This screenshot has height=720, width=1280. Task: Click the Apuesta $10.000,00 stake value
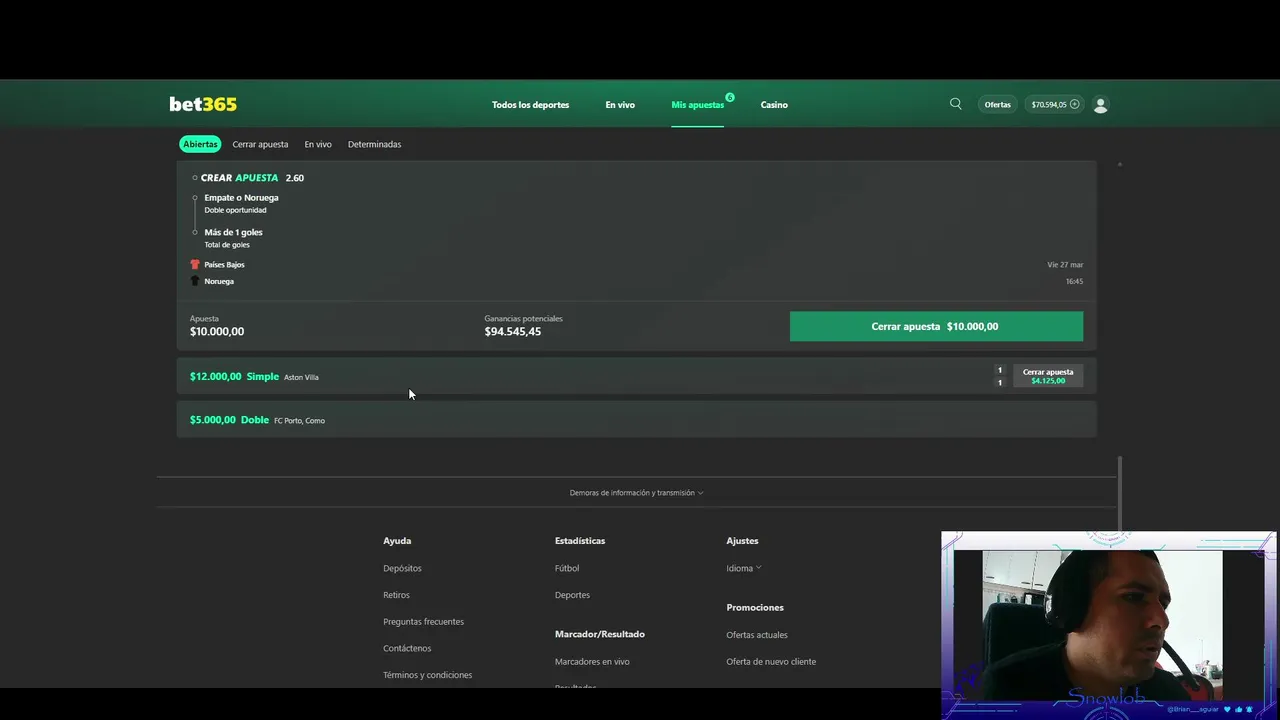pyautogui.click(x=217, y=332)
